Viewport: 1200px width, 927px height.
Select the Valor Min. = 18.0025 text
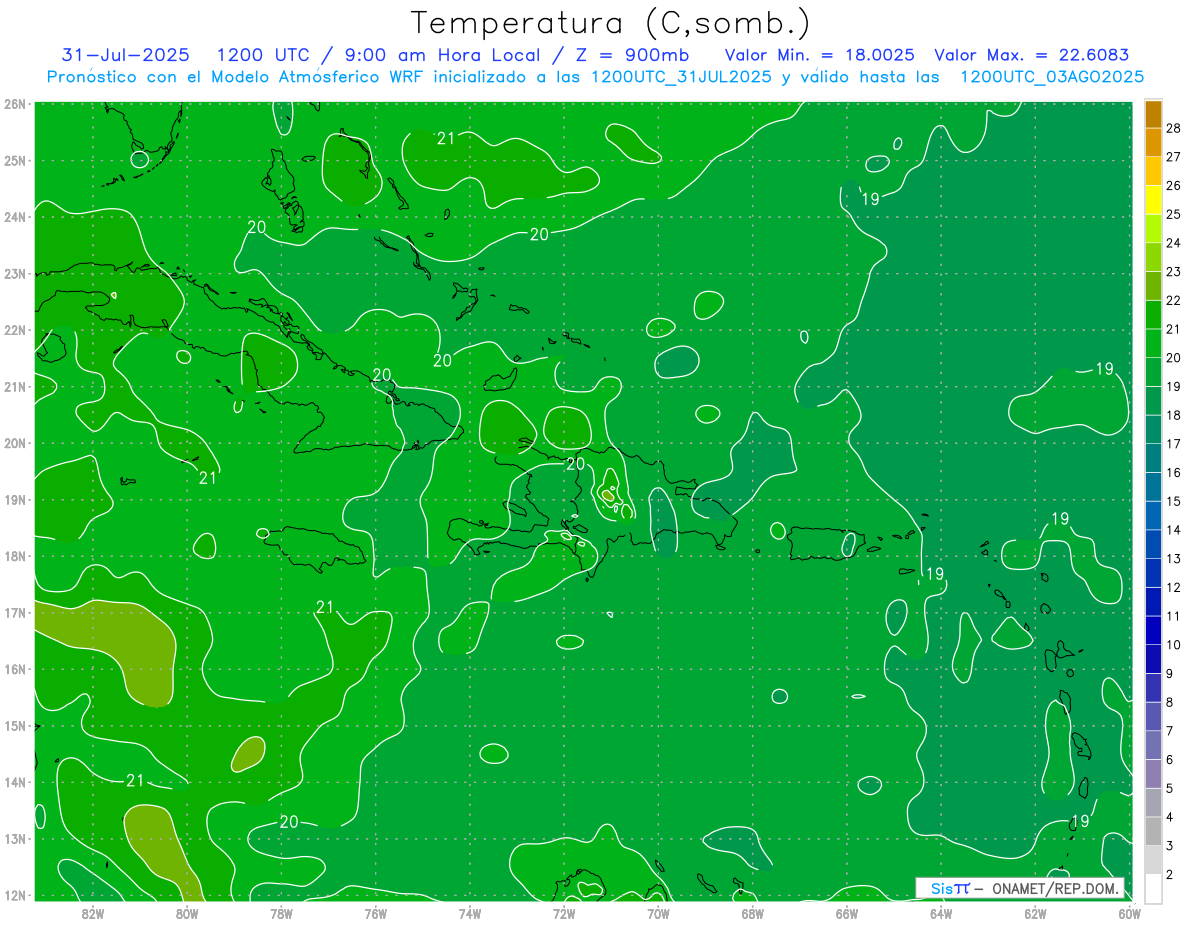[819, 55]
